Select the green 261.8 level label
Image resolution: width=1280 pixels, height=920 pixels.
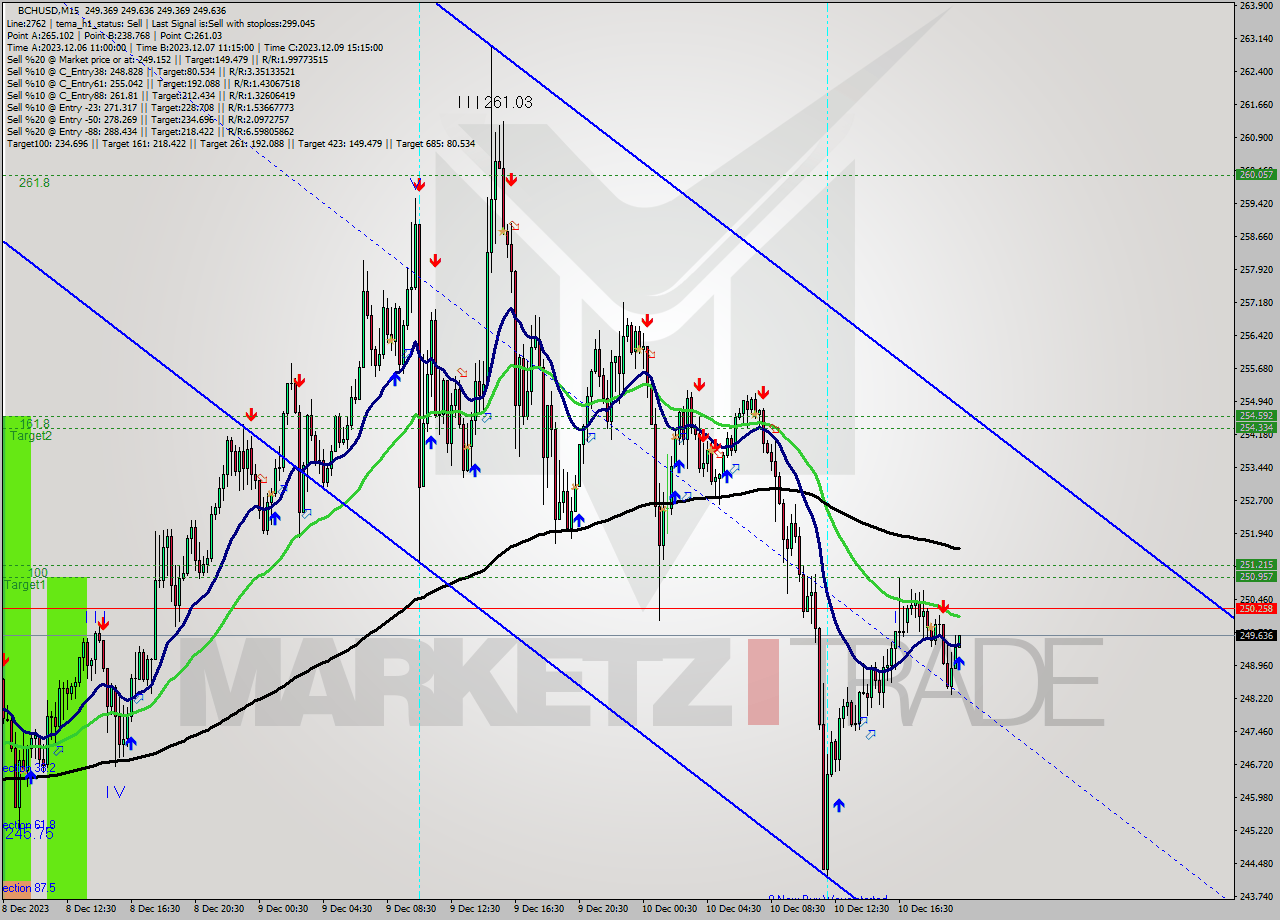(x=34, y=183)
